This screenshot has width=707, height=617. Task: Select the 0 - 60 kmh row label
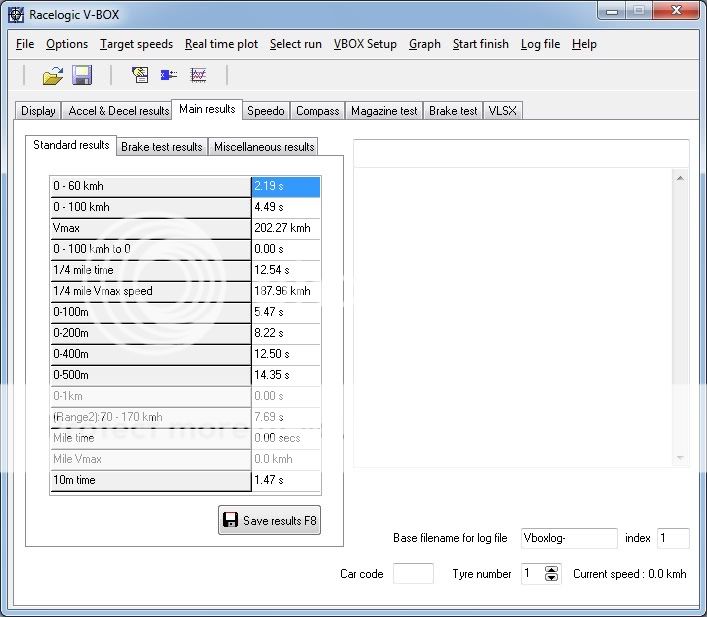(150, 186)
